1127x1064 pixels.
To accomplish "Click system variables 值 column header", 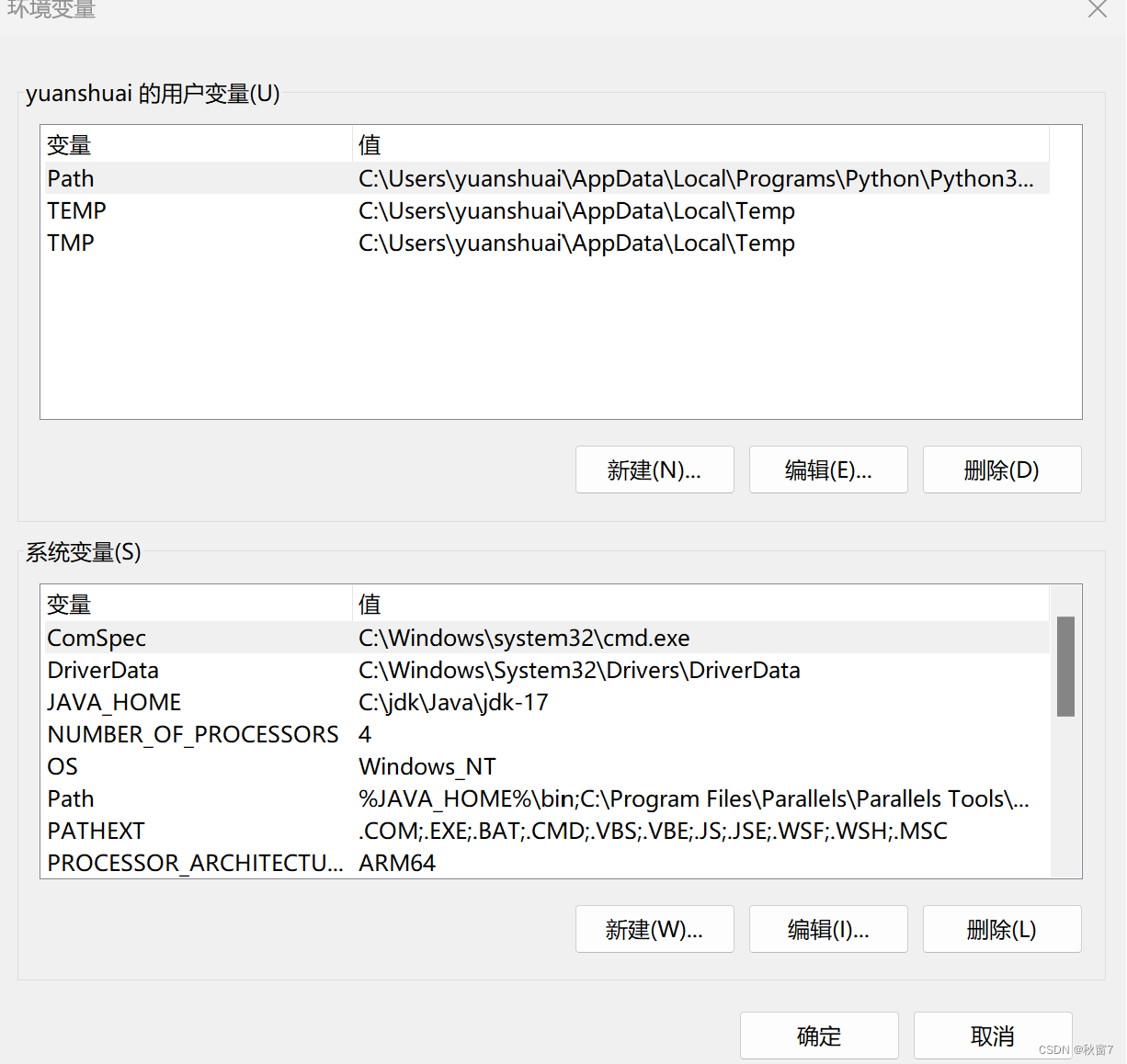I will pyautogui.click(x=701, y=604).
